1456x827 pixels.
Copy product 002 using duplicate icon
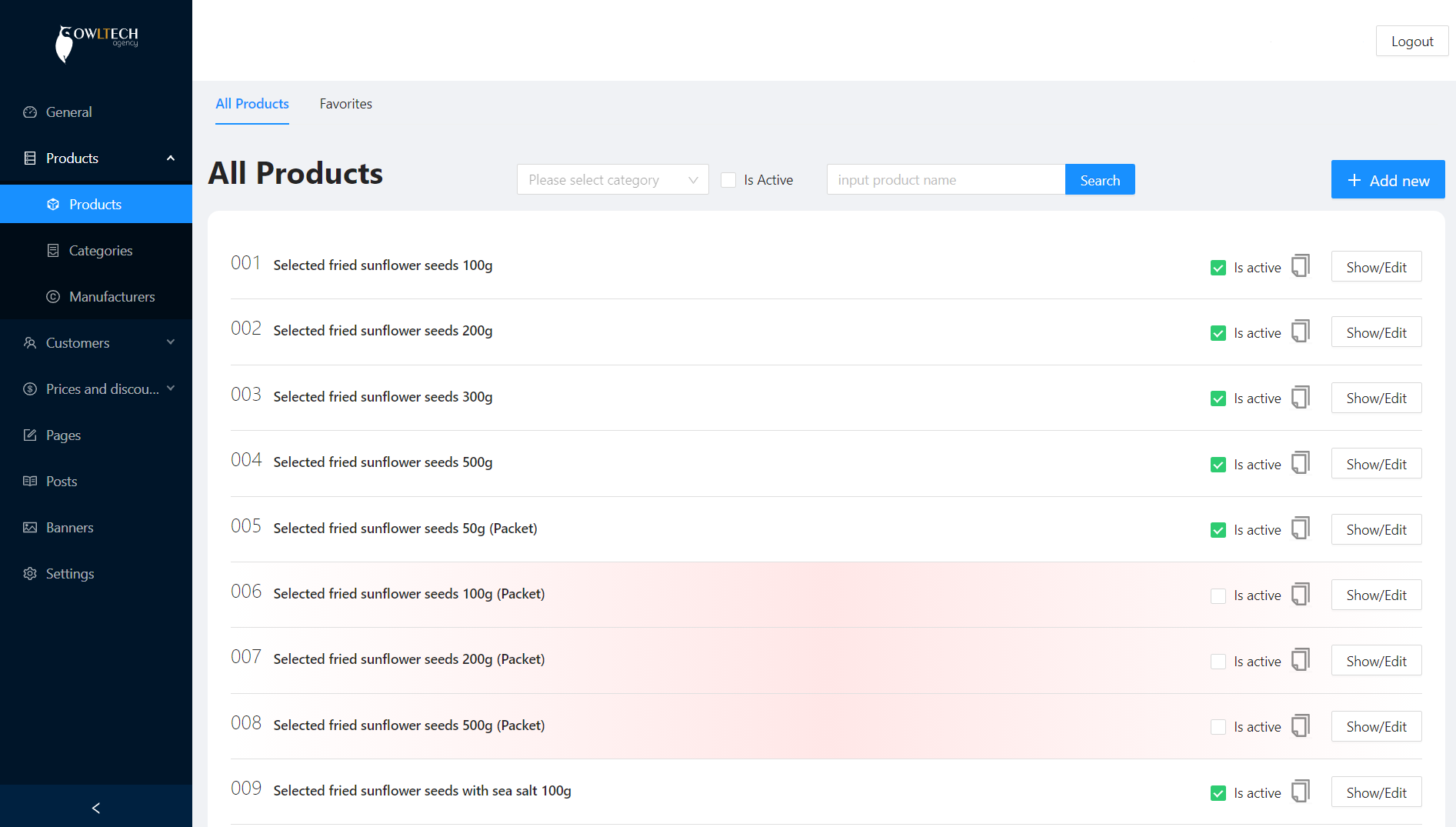tap(1301, 332)
